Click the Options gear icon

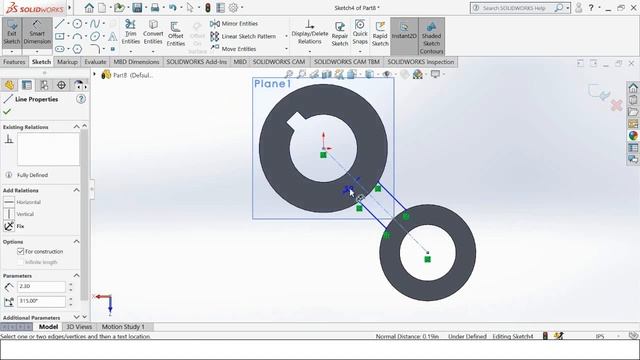[x=233, y=8]
